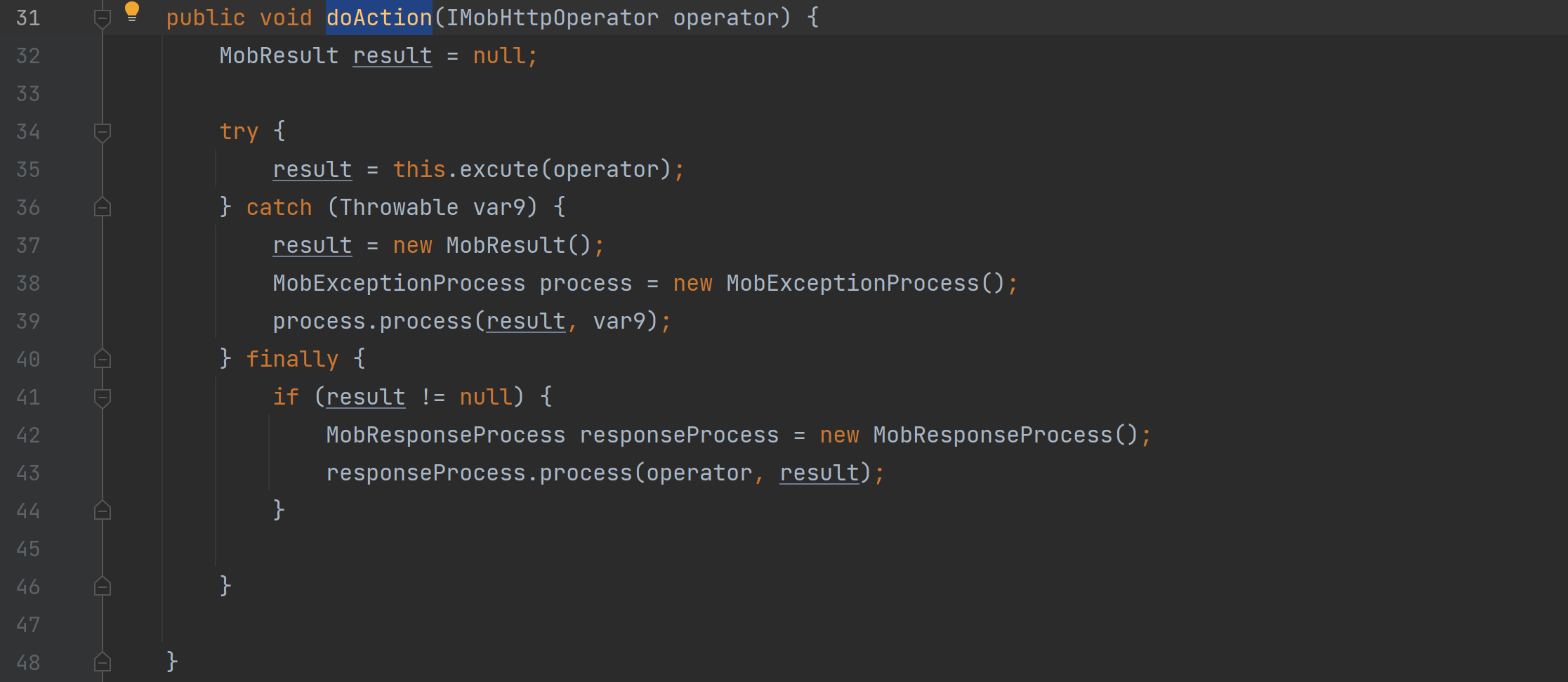Fold the try block on line 34
Viewport: 1568px width, 682px height.
pos(103,131)
